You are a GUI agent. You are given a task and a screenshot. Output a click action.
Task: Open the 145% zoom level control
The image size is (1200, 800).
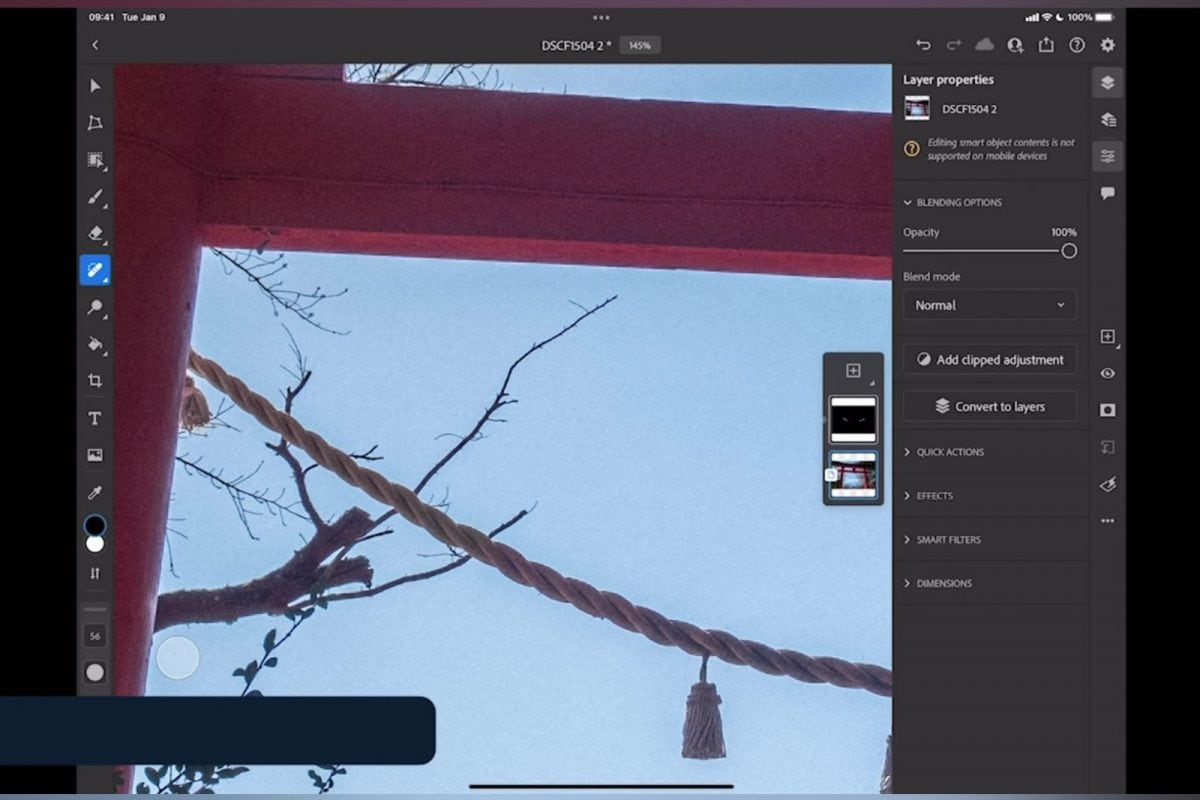[x=640, y=45]
